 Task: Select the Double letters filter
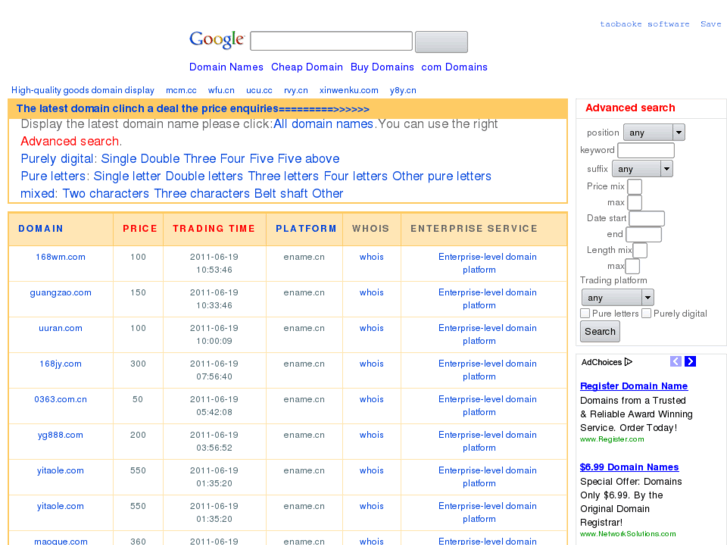(204, 176)
